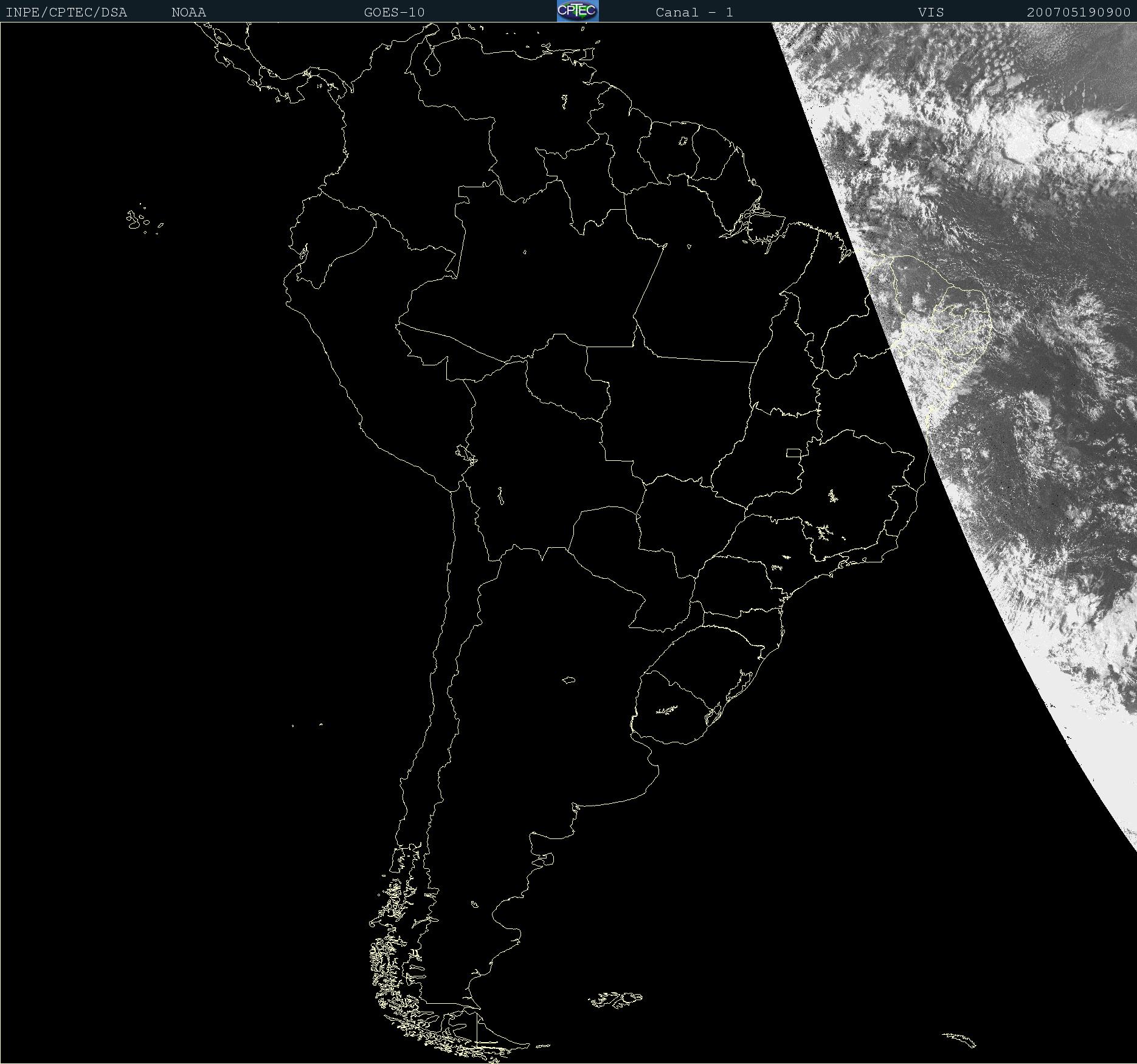Click the NOAA label in the header

188,12
